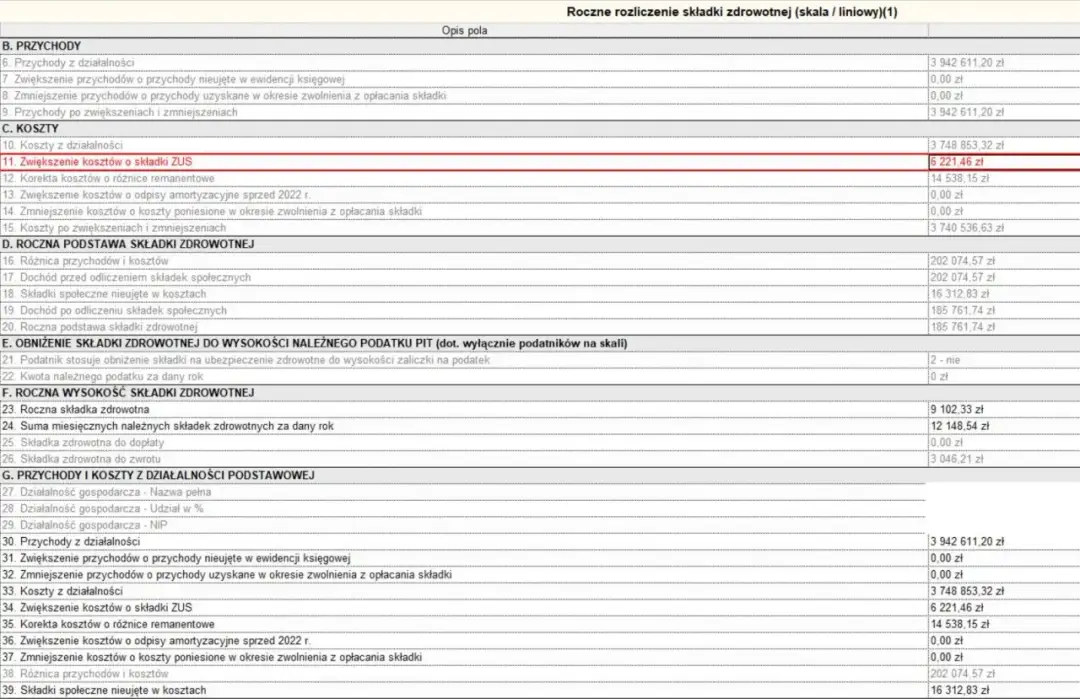
Task: Click value '185 761,74 zł' in row 20
Action: click(x=963, y=327)
